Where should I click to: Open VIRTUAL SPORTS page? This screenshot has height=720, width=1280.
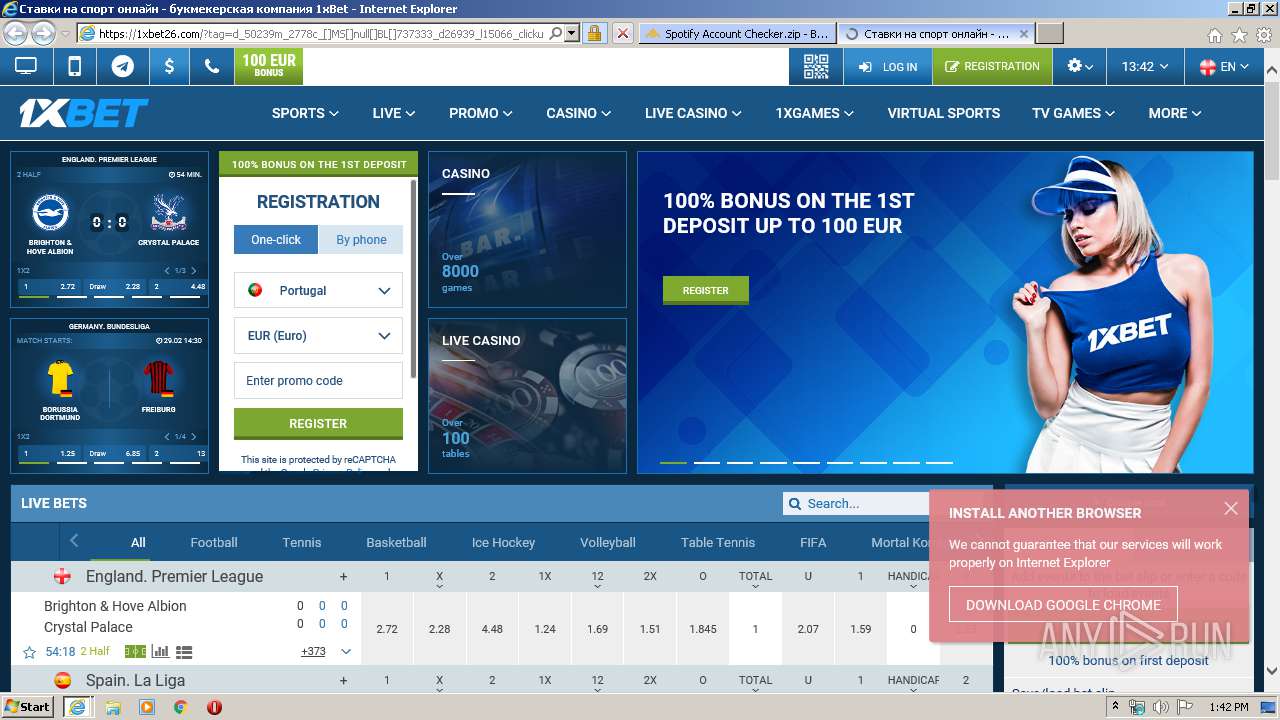[943, 113]
